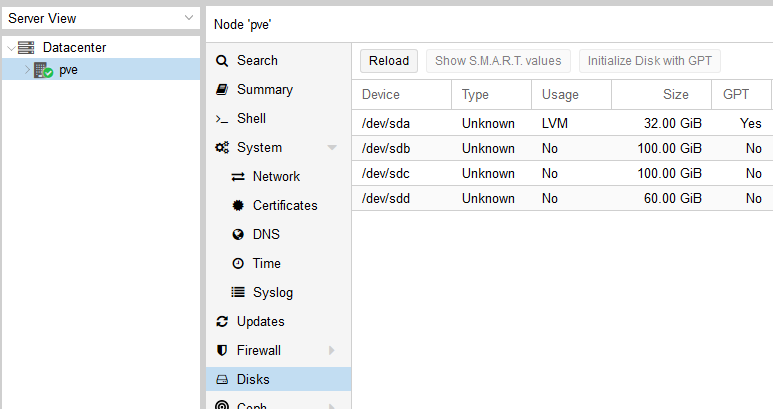773x409 pixels.
Task: Click the System gears icon
Action: (x=222, y=147)
